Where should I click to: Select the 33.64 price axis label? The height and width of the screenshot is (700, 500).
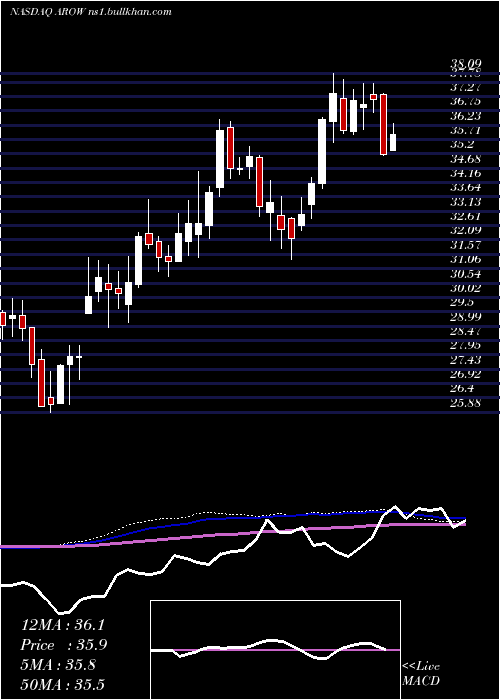click(x=466, y=188)
